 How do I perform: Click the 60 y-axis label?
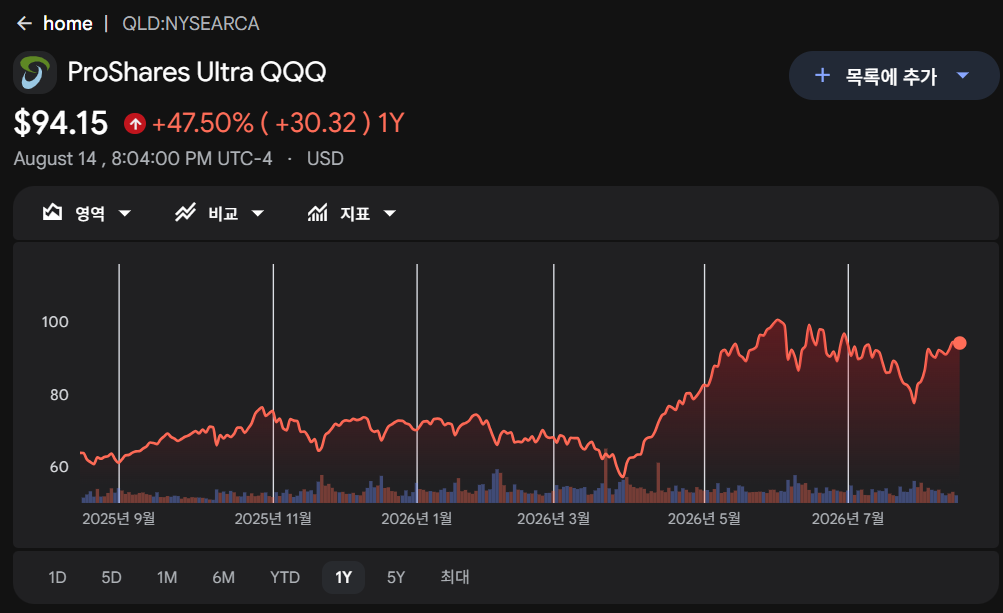pyautogui.click(x=59, y=467)
